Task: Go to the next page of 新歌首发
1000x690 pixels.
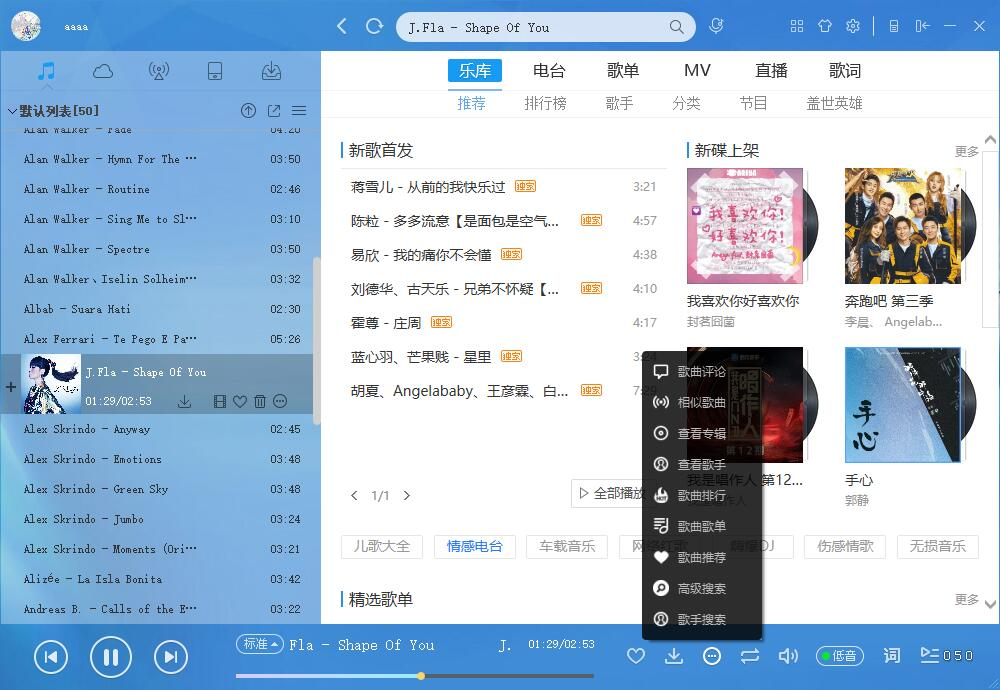Action: [x=407, y=495]
